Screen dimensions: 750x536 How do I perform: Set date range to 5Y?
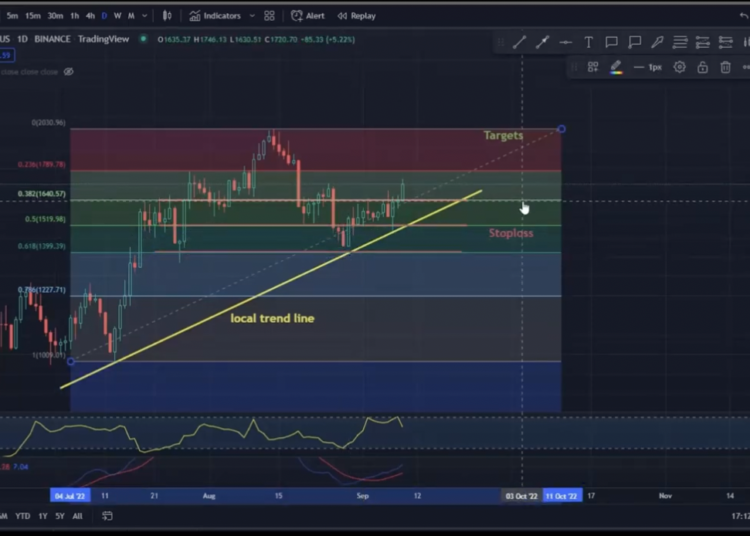60,516
